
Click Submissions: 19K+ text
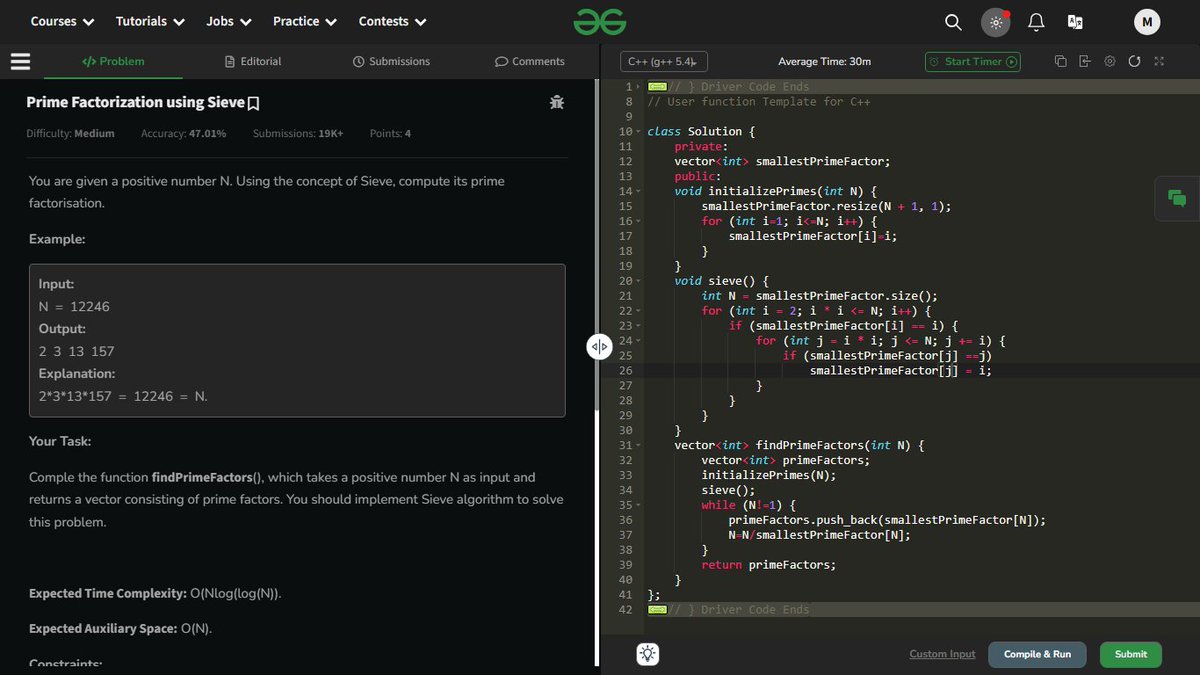pyautogui.click(x=298, y=133)
